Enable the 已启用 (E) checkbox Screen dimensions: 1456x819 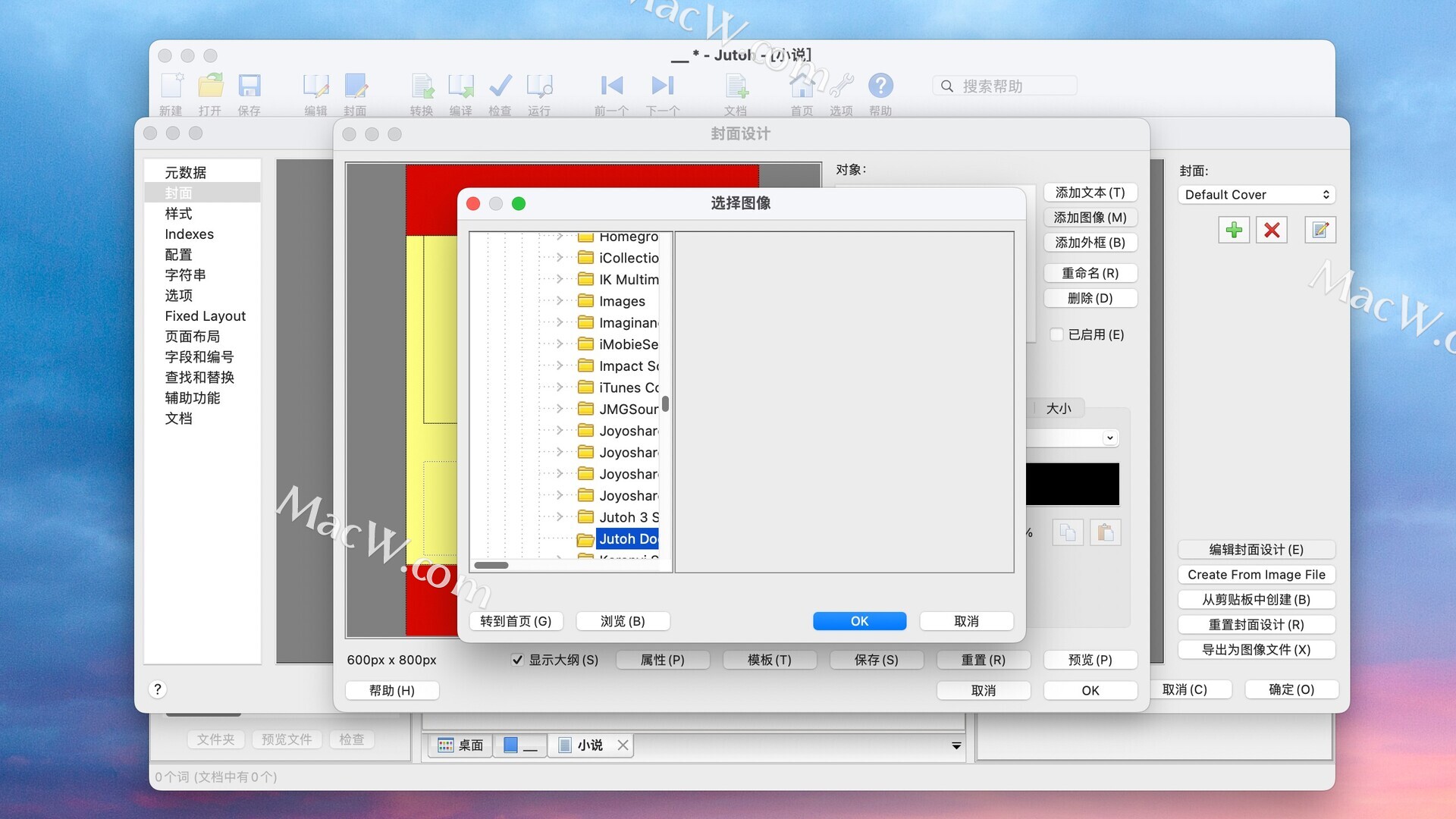pyautogui.click(x=1056, y=334)
